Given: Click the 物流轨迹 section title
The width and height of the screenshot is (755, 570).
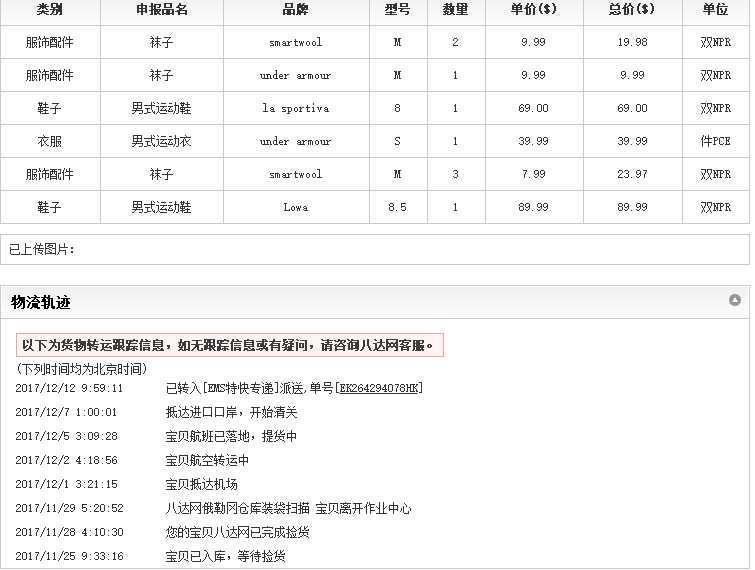Looking at the screenshot, I should coord(41,302).
